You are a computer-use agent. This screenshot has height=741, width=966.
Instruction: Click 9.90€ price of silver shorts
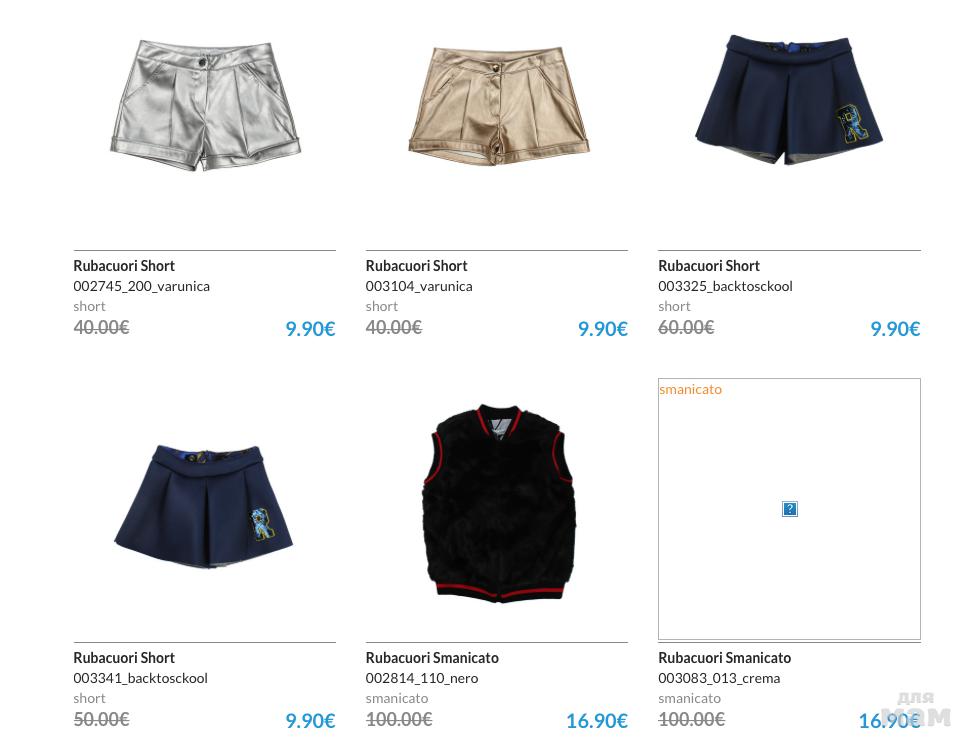[x=310, y=328]
